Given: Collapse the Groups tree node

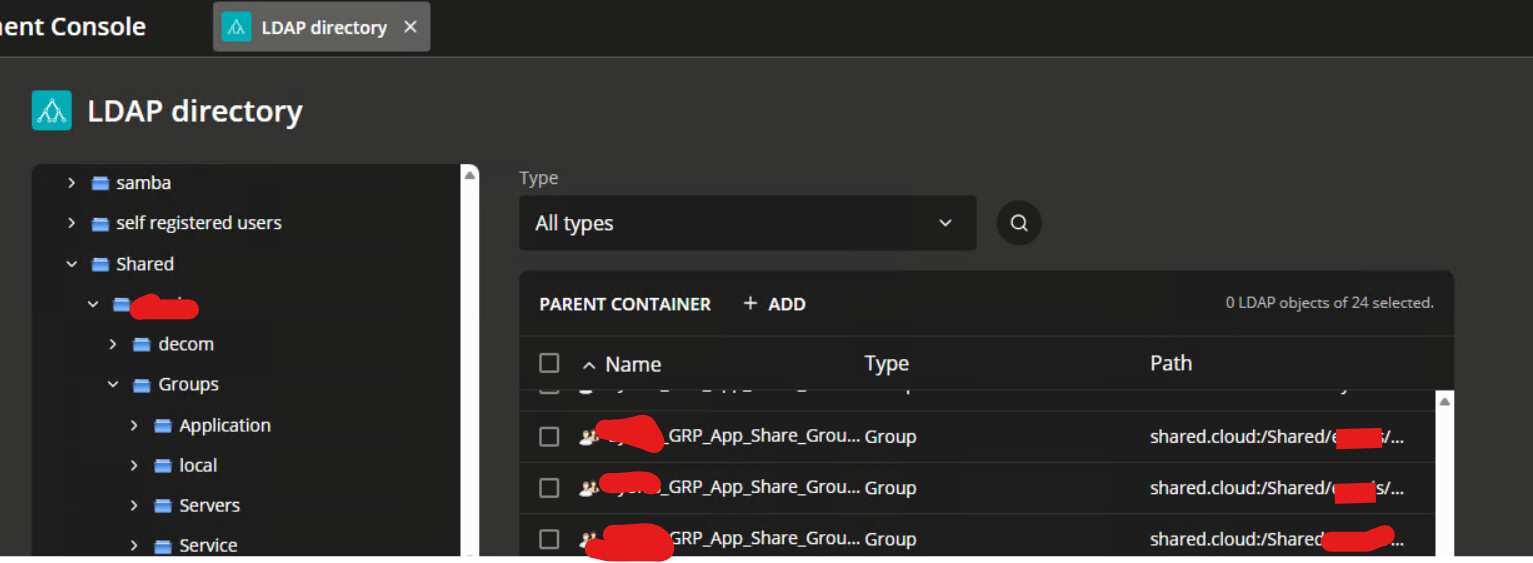Looking at the screenshot, I should pyautogui.click(x=113, y=384).
